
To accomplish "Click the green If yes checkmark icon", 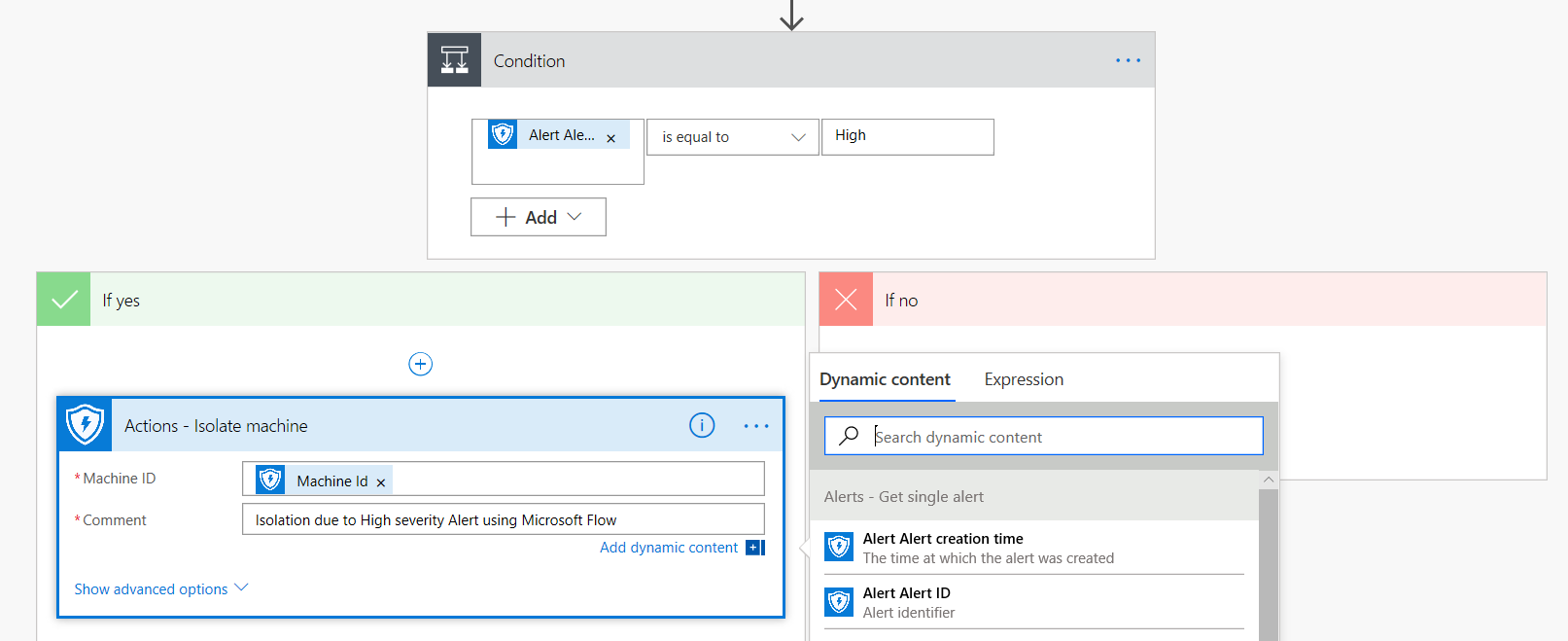I will click(64, 300).
